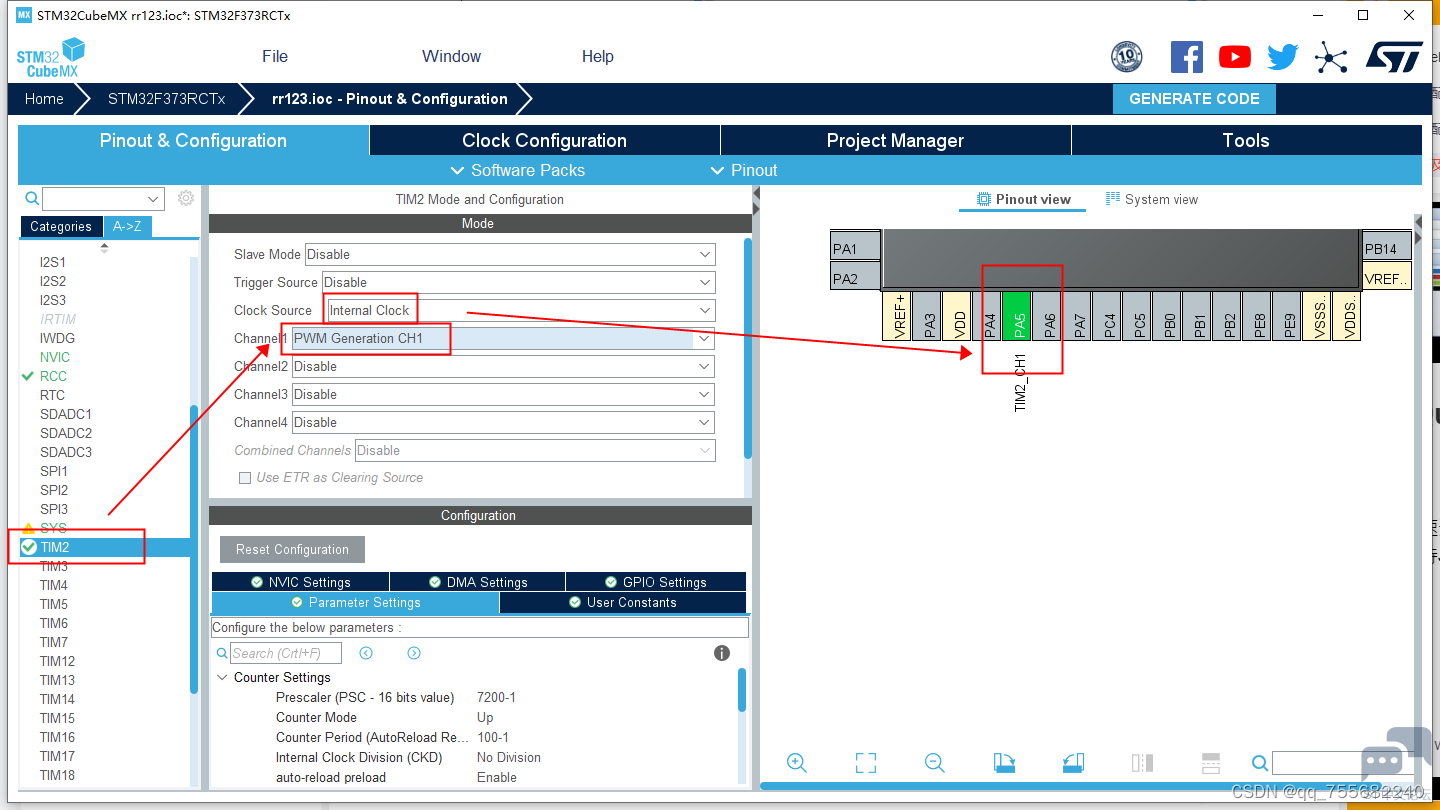Switch to Pinout view
This screenshot has height=810, width=1440.
1024,200
